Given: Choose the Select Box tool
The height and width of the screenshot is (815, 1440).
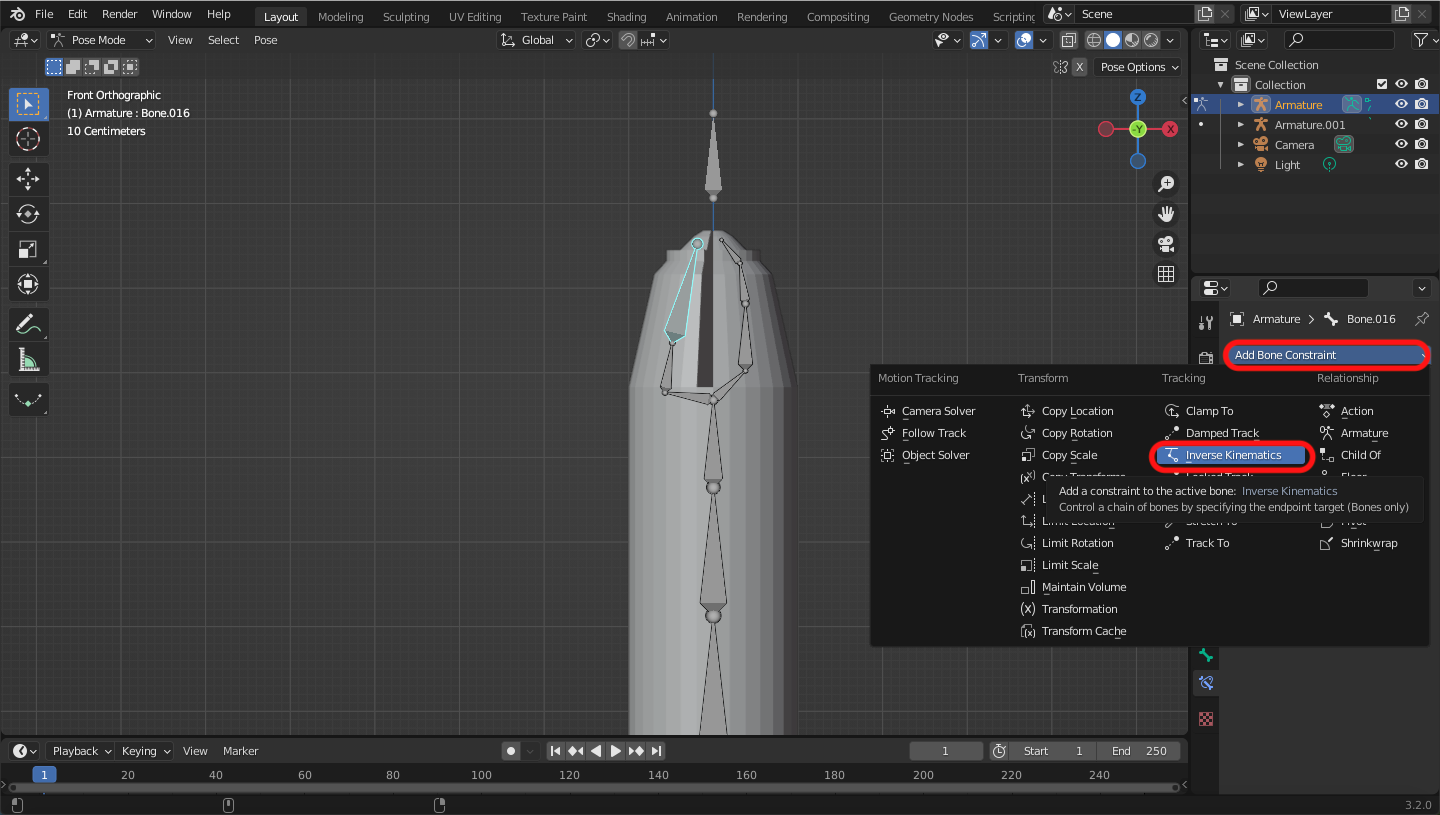Looking at the screenshot, I should point(29,104).
